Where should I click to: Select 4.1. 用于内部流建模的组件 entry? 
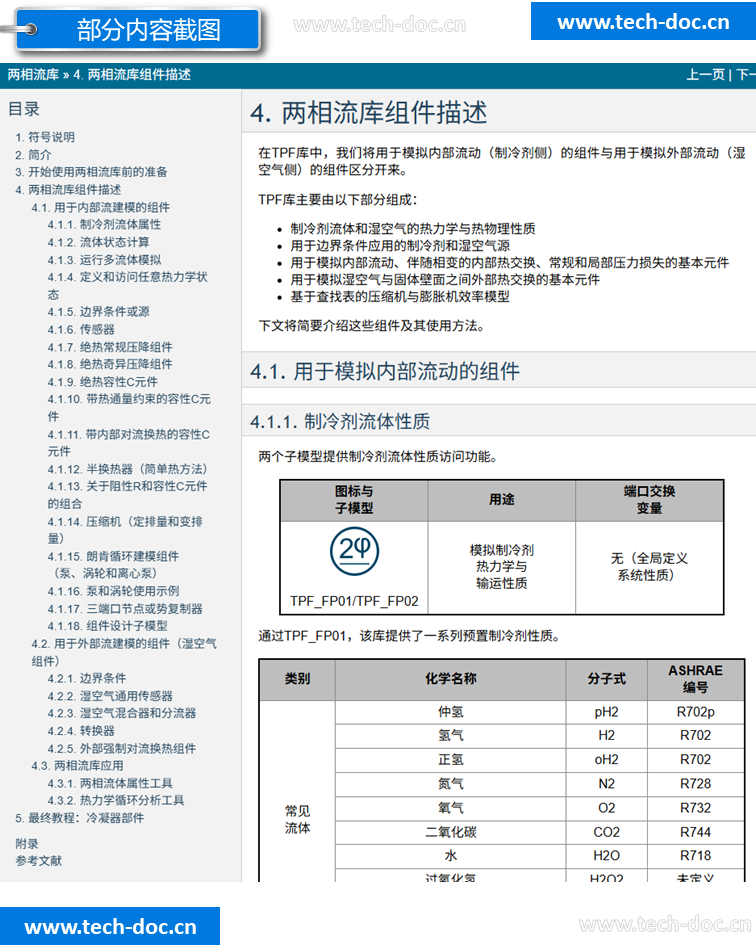101,207
